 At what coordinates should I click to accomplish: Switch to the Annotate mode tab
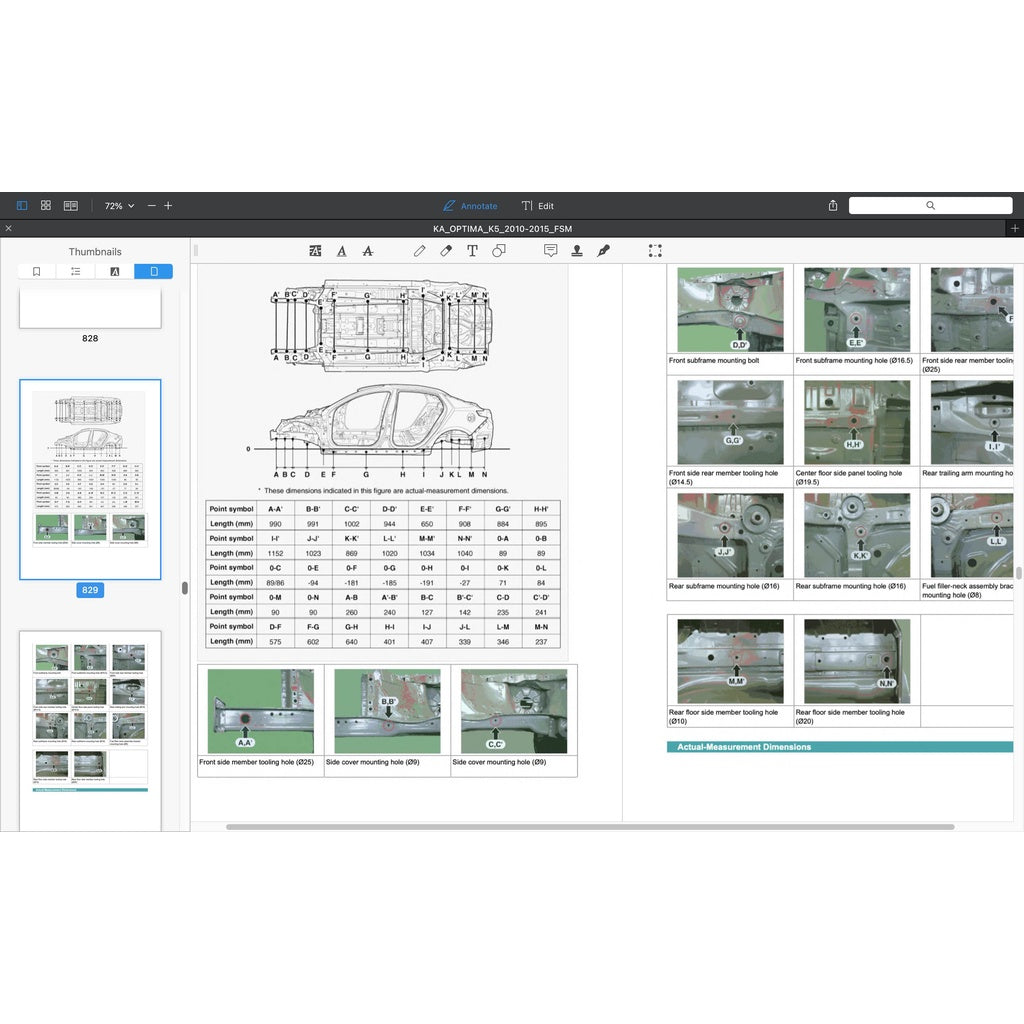coord(469,206)
